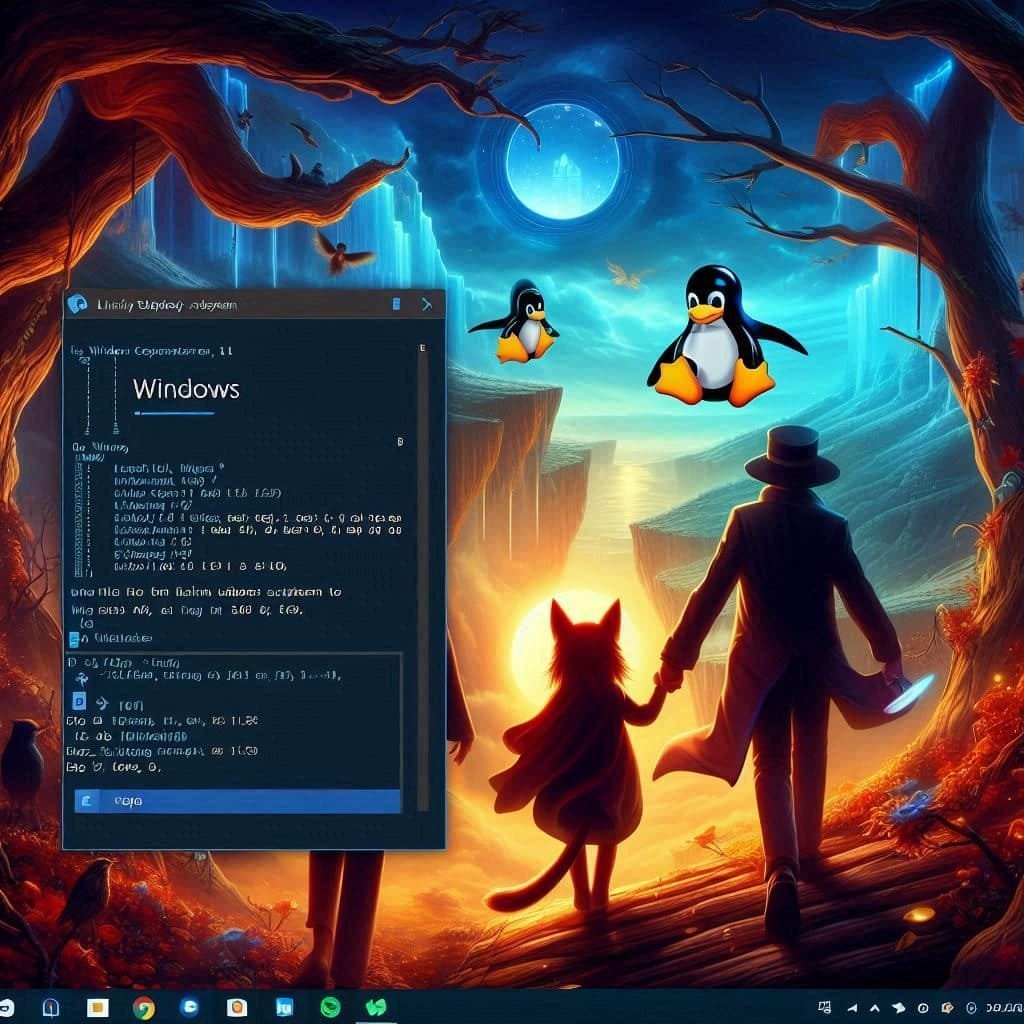This screenshot has height=1024, width=1024.
Task: Click the hidden icons chevron in the system tray
Action: (875, 1007)
